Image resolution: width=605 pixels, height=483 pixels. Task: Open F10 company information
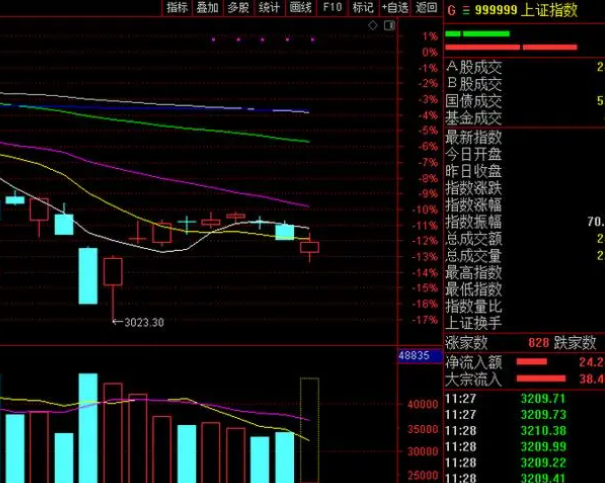coord(332,7)
